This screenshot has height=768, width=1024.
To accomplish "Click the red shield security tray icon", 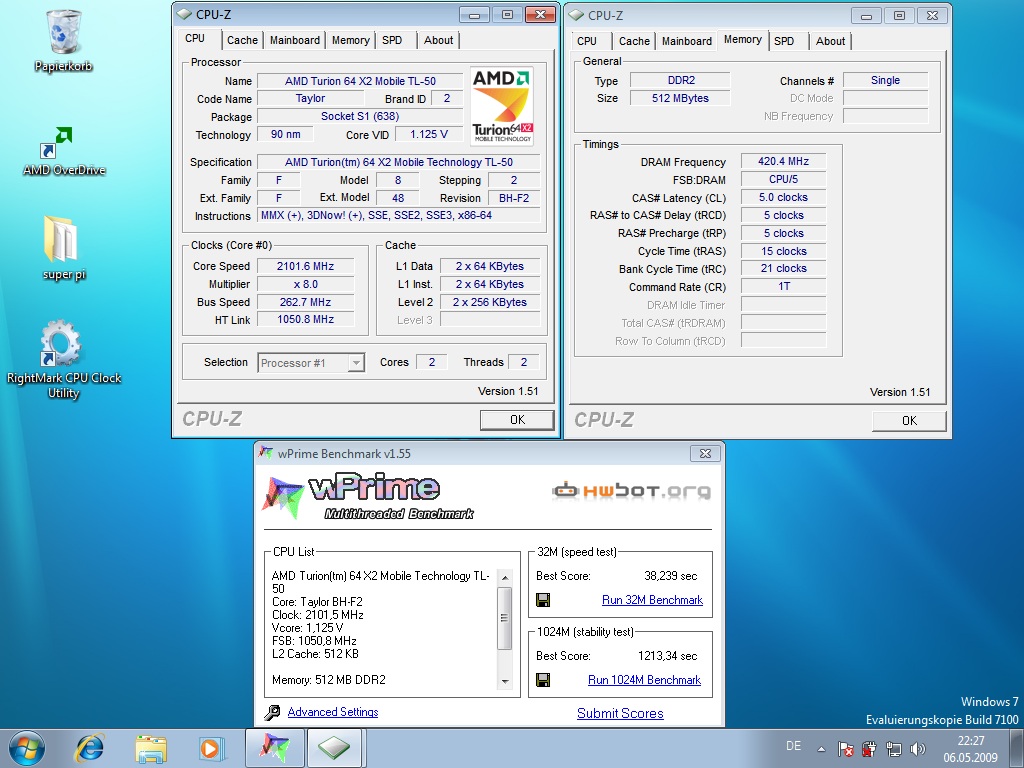I will pos(869,748).
